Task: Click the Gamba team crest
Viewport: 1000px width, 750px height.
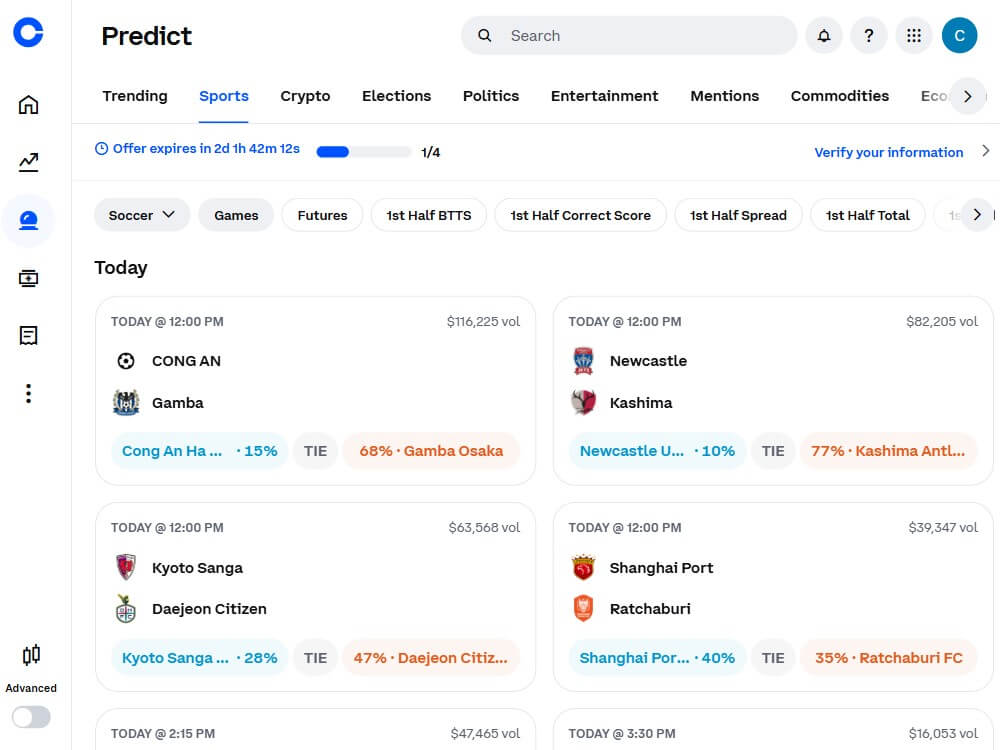Action: point(126,402)
